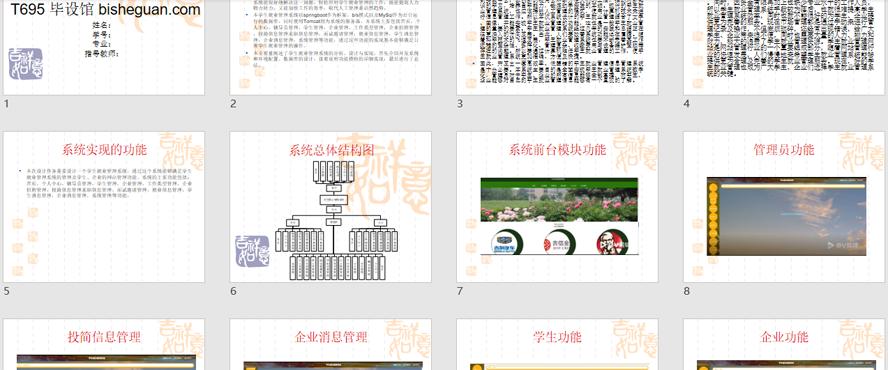
Task: Click slide number label 2
Action: point(233,104)
